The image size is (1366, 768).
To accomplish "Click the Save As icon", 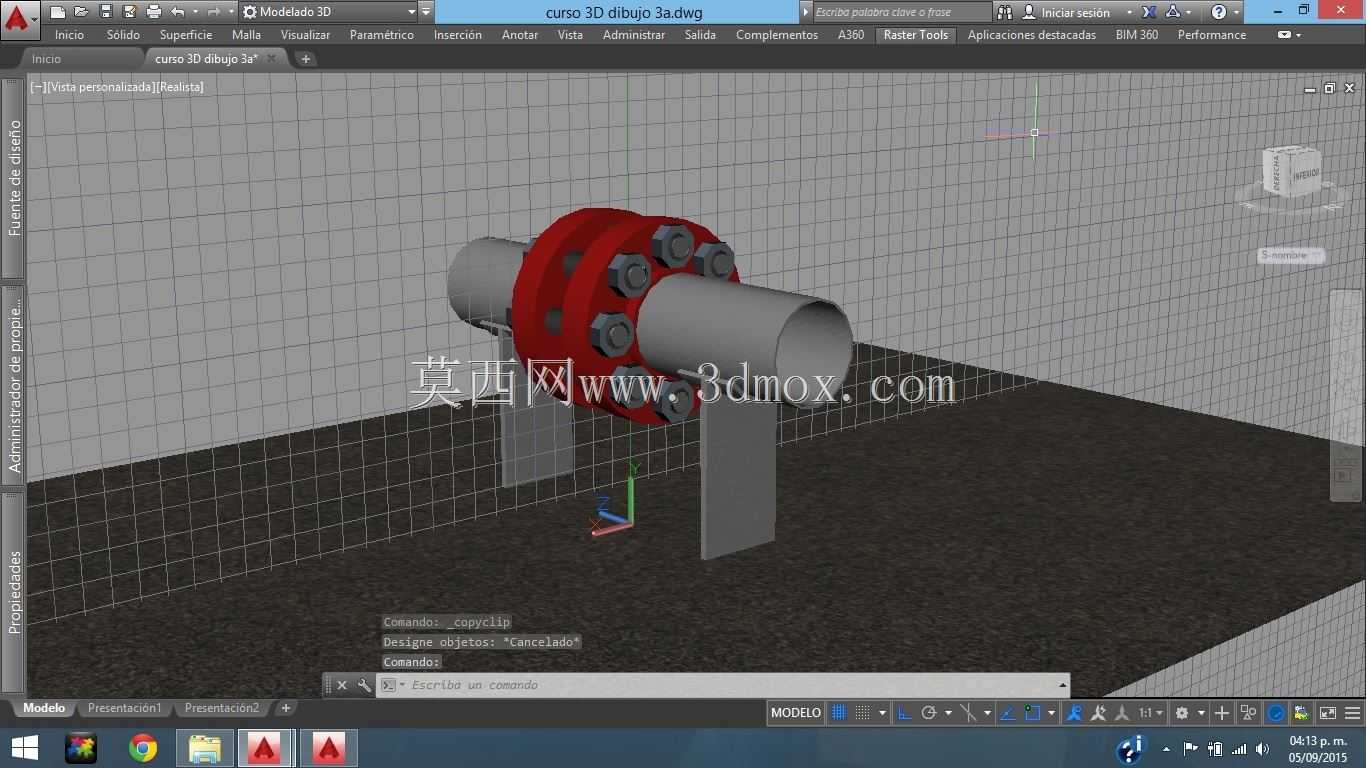I will click(129, 12).
